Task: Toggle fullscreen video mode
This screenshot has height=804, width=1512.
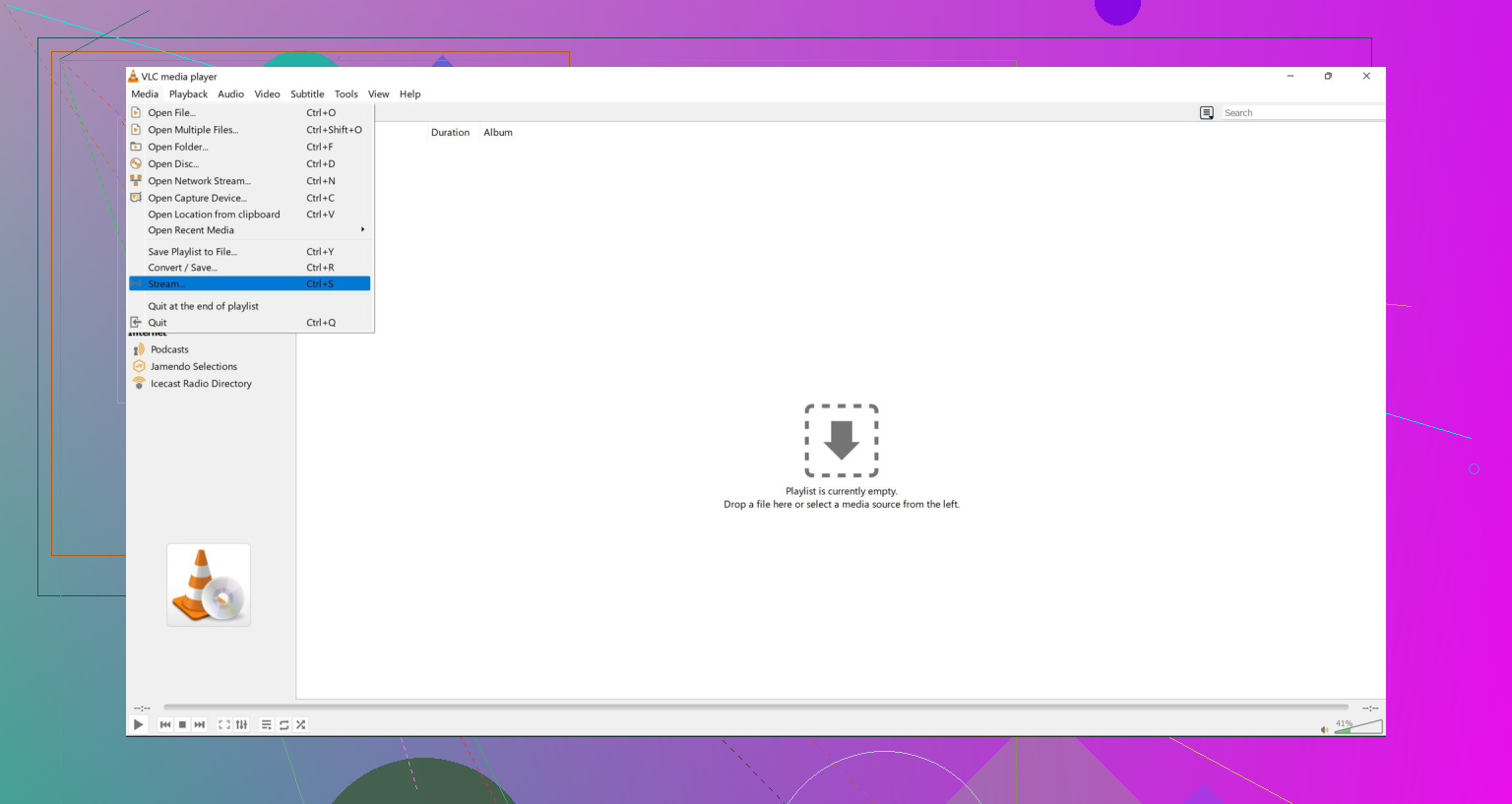Action: point(224,724)
